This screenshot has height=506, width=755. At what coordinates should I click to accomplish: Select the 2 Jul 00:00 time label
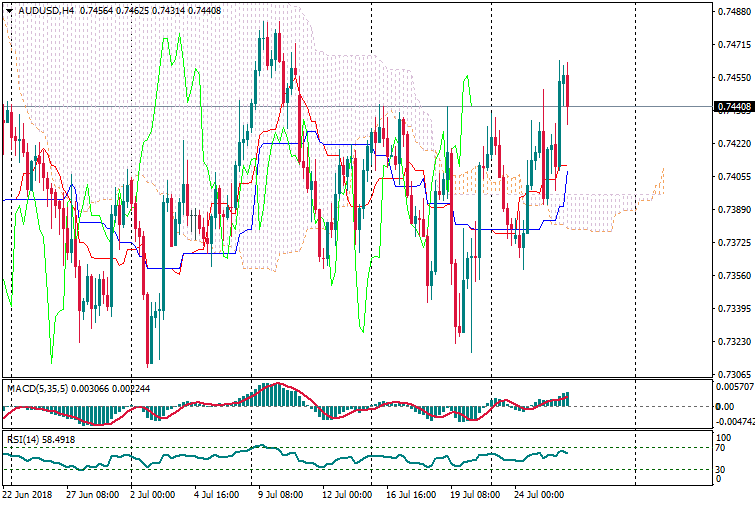152,494
